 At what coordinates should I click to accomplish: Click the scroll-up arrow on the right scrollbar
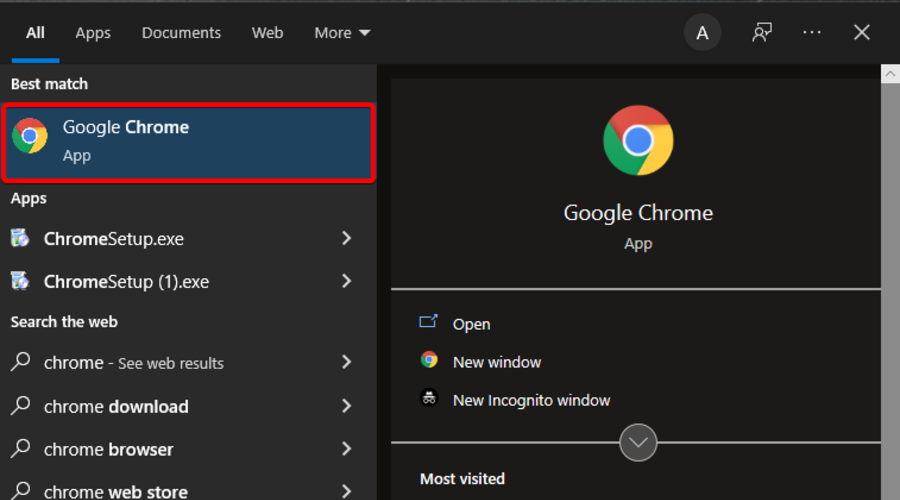889,74
